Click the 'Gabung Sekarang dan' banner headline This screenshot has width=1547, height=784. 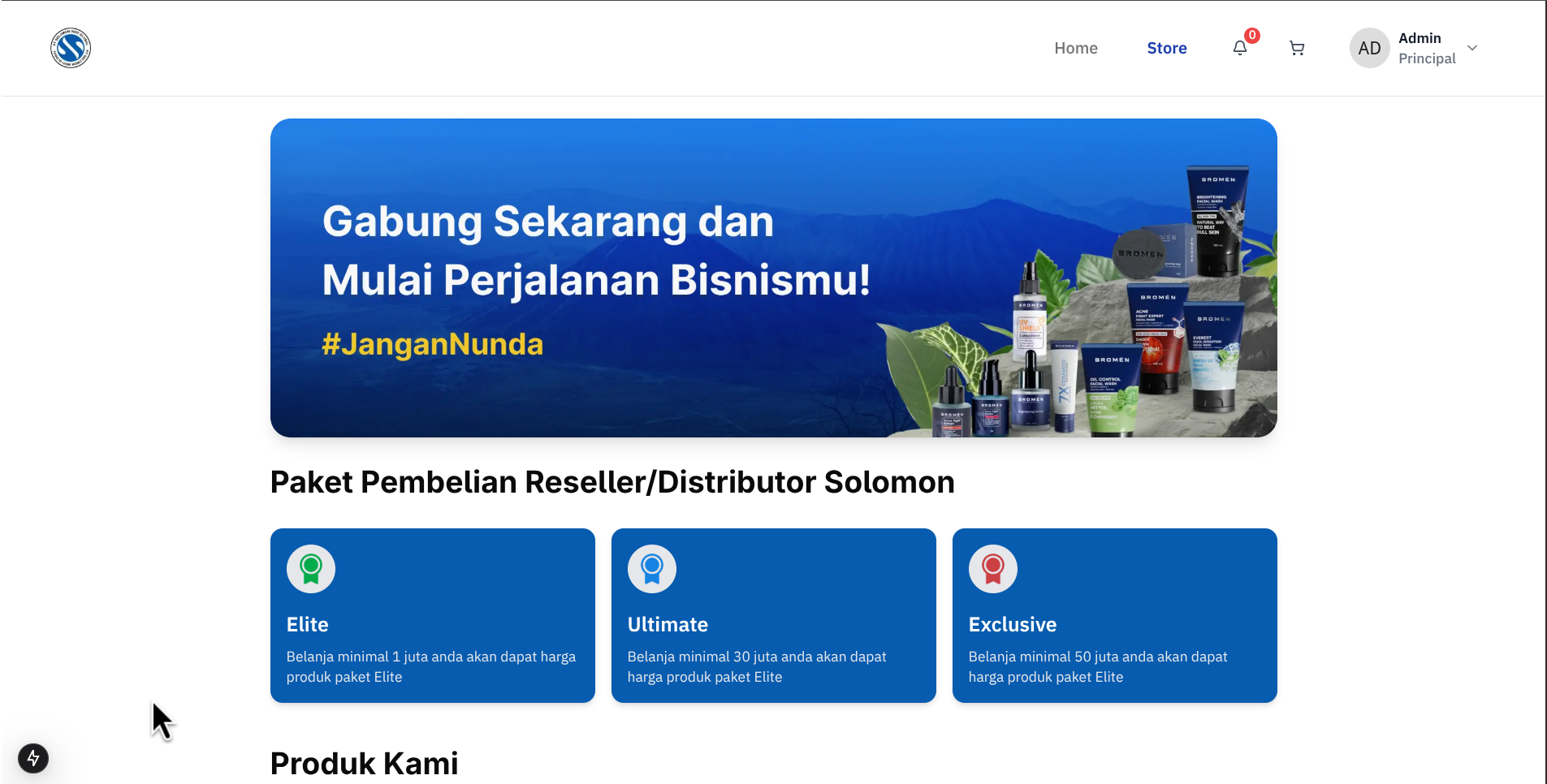(x=548, y=222)
